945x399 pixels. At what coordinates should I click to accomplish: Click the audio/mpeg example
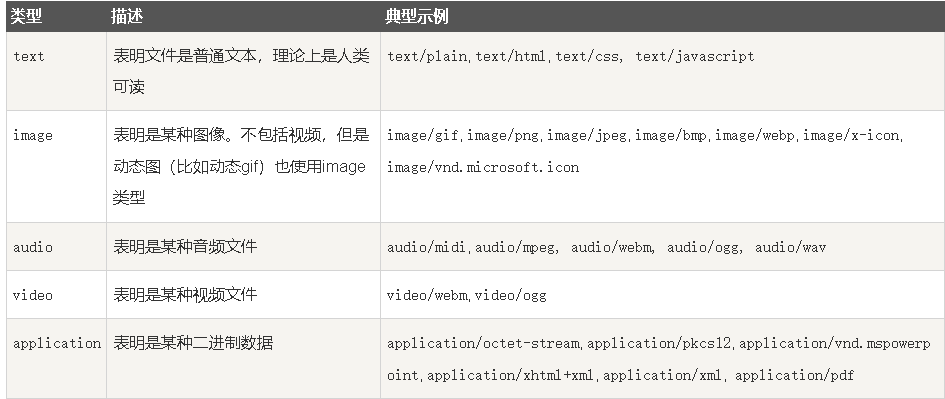[515, 247]
